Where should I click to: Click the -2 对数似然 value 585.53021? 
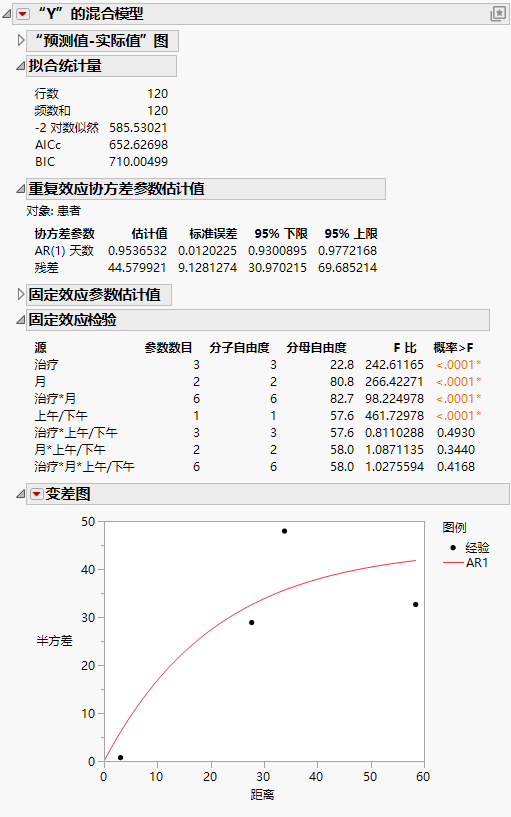click(139, 128)
